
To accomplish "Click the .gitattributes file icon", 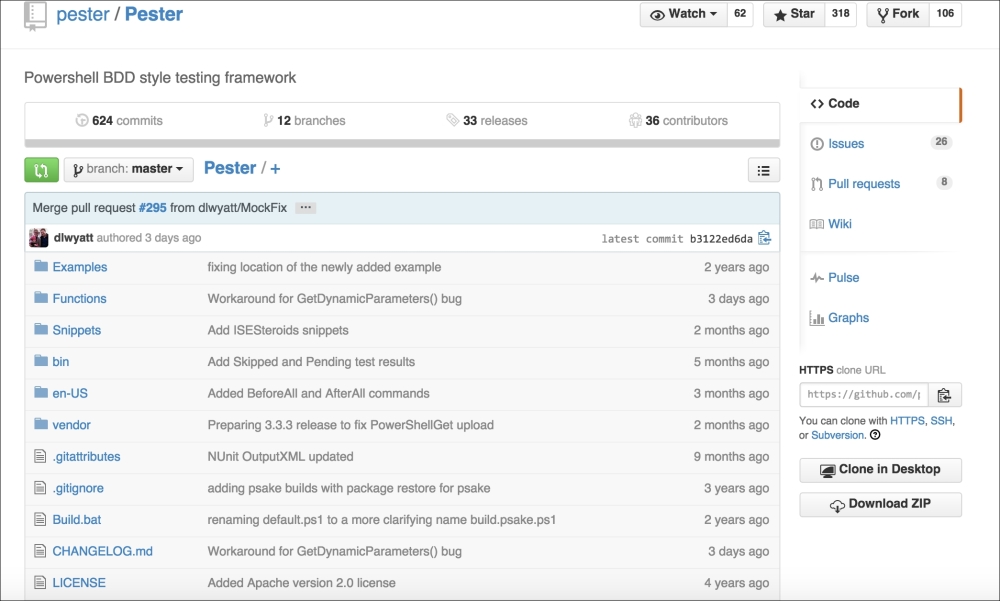I will tap(40, 456).
